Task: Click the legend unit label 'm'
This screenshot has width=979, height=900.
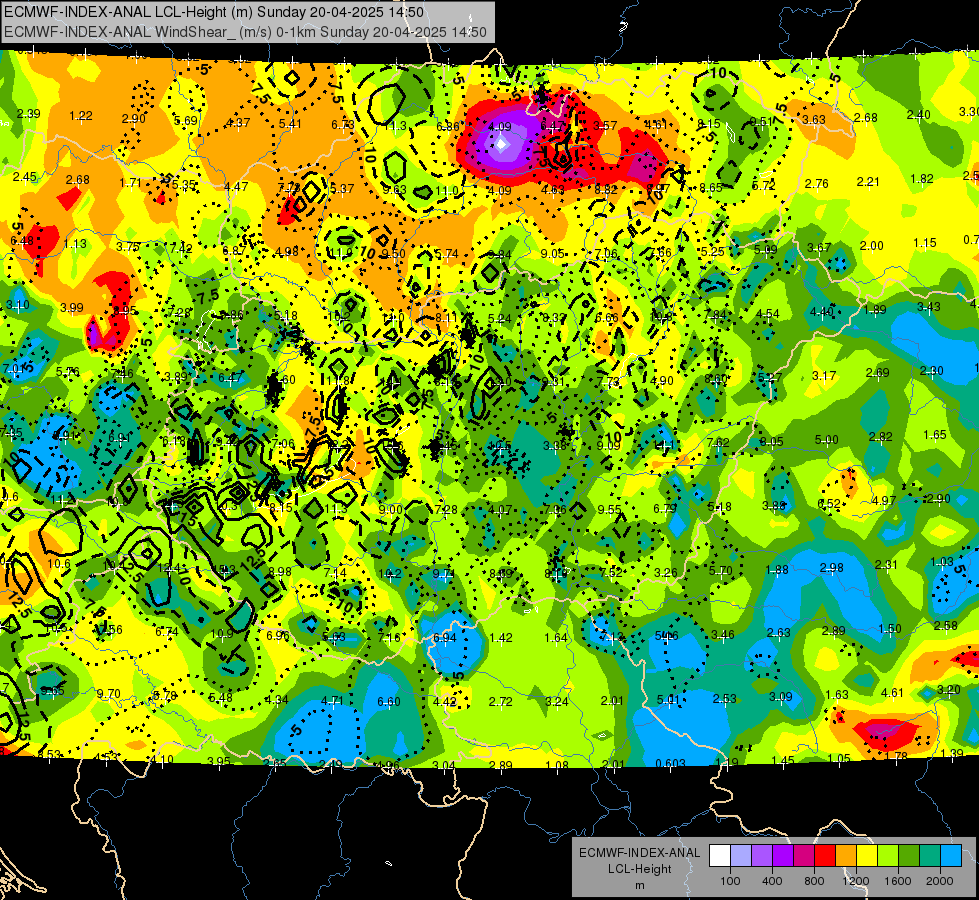Action: point(639,885)
